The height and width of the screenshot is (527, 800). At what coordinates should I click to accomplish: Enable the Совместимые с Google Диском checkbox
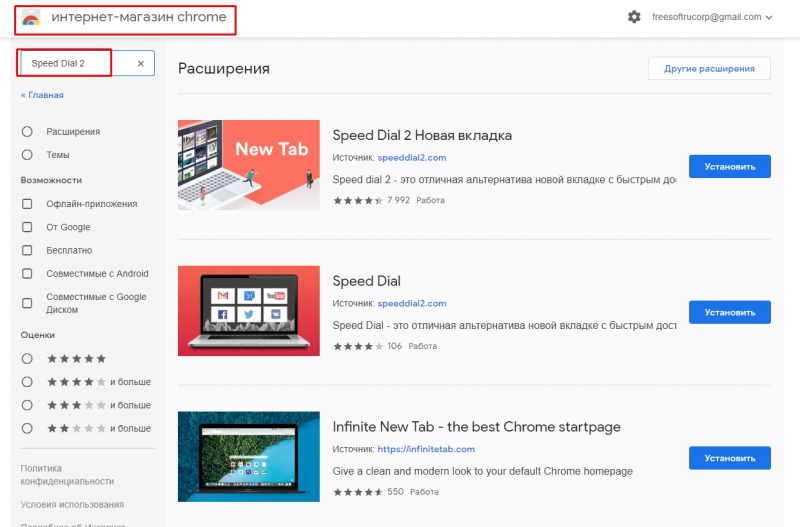(27, 303)
